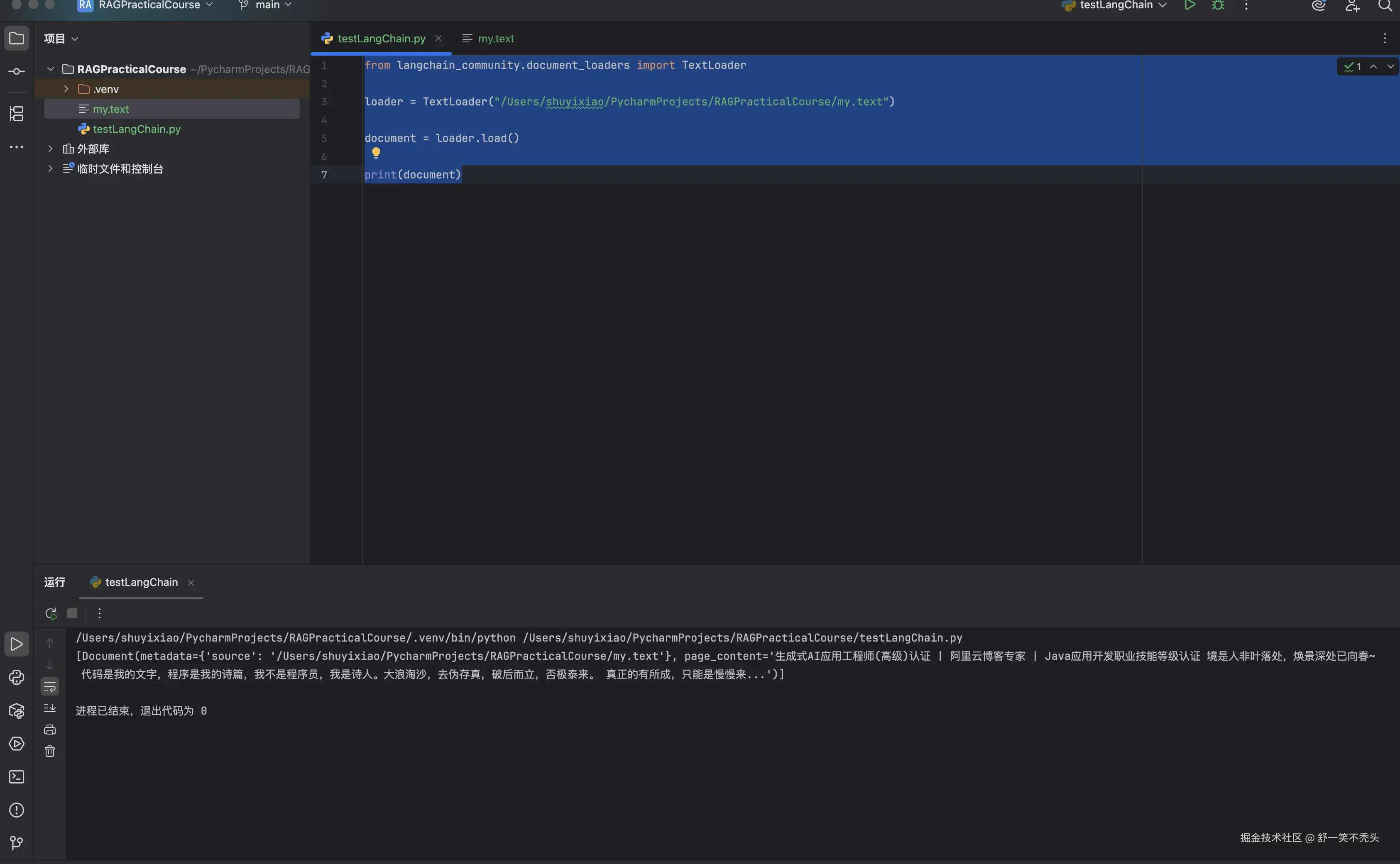Click the lightbulb intention icon in editor
The height and width of the screenshot is (864, 1400).
tap(376, 153)
